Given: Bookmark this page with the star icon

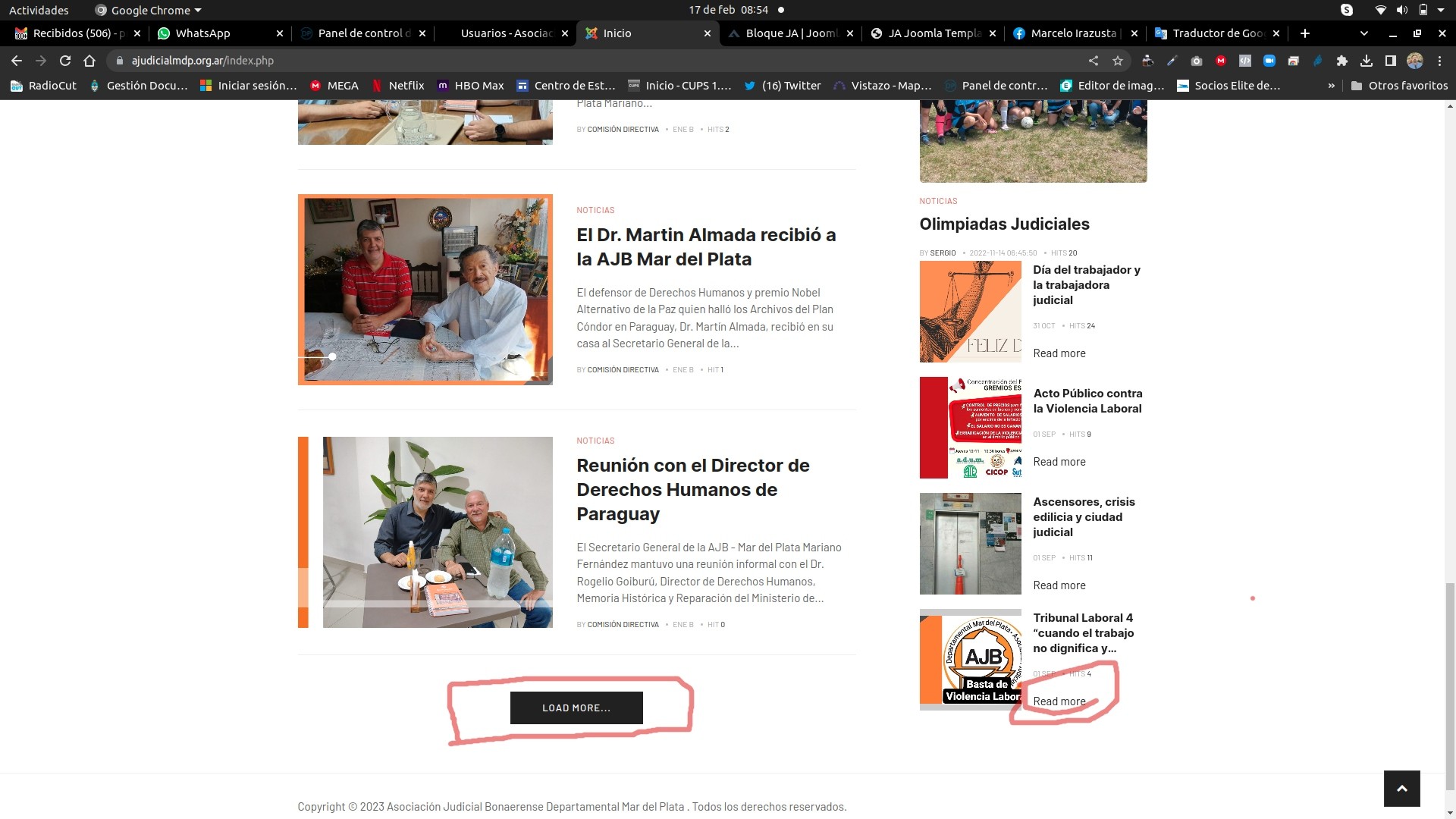Looking at the screenshot, I should [x=1117, y=61].
